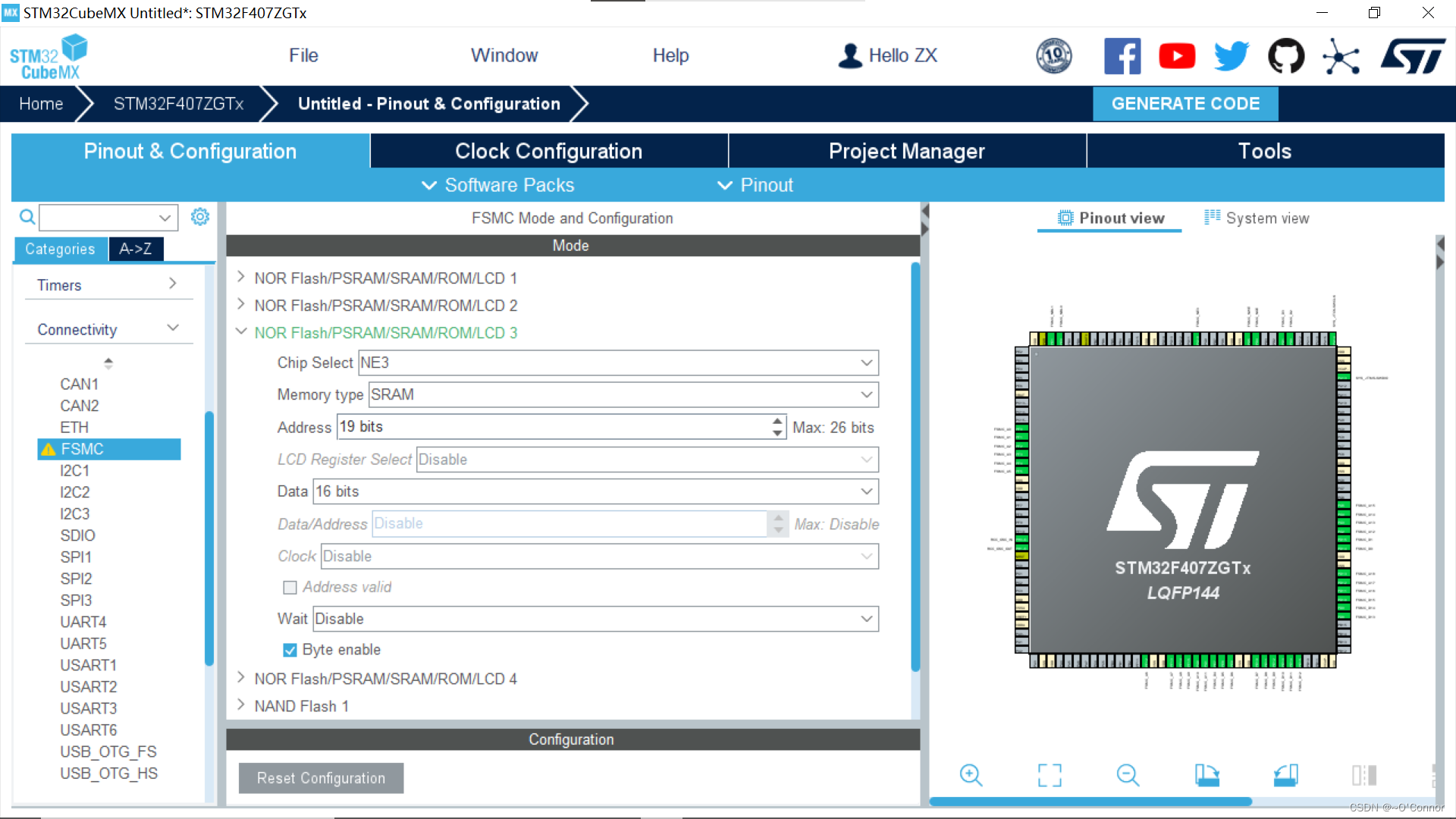Screen dimensions: 1456x819
Task: Switch to the Clock Configuration tab
Action: coord(548,151)
